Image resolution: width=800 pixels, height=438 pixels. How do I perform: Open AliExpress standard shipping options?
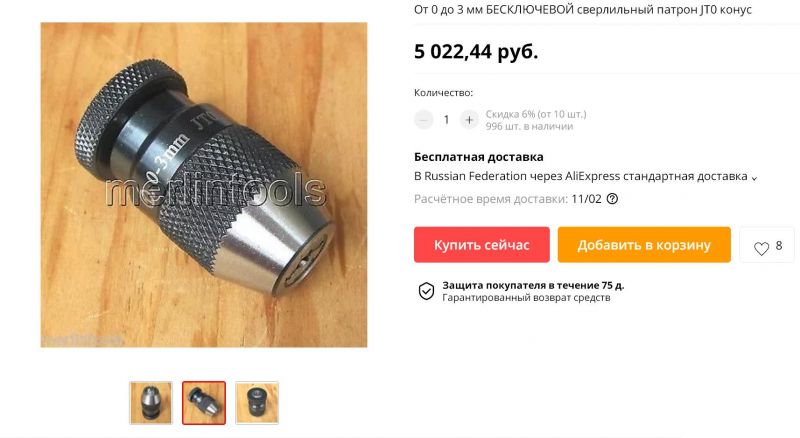[x=581, y=176]
